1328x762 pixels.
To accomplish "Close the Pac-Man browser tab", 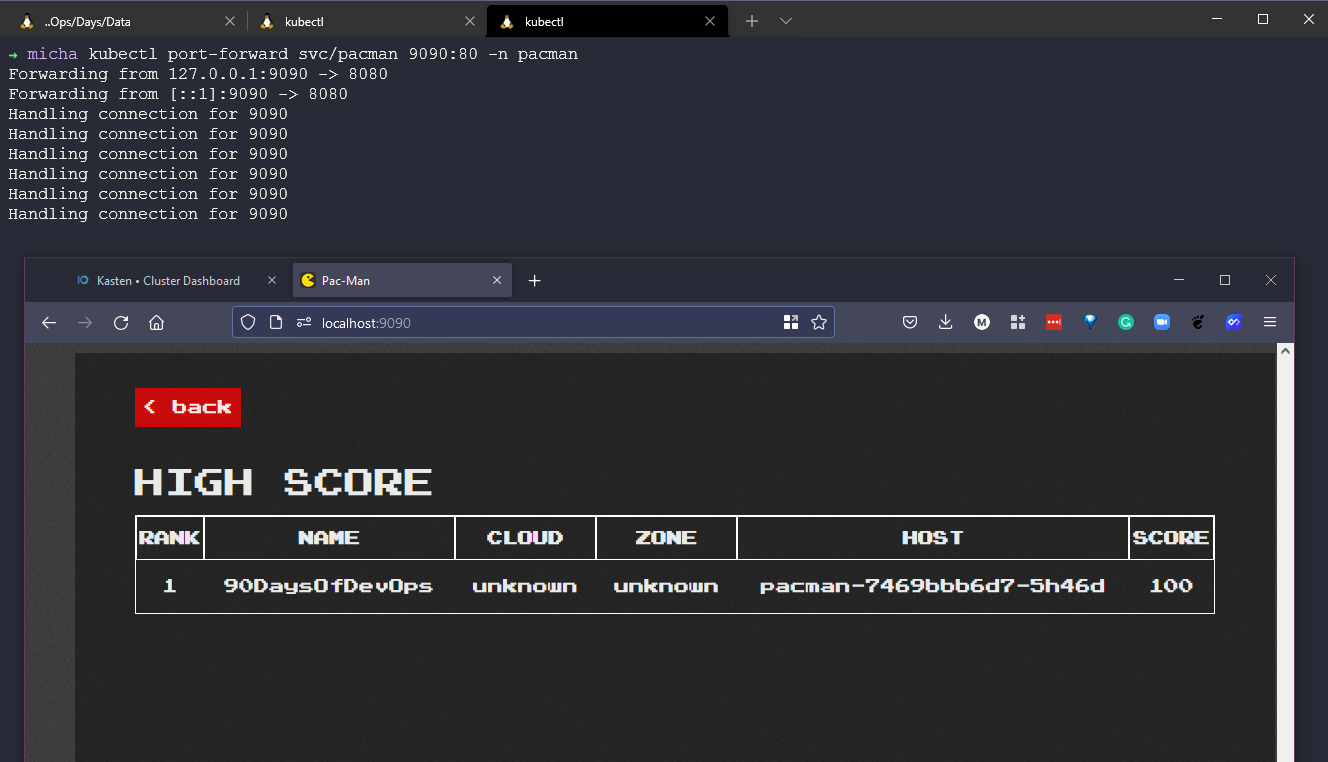I will click(x=497, y=281).
